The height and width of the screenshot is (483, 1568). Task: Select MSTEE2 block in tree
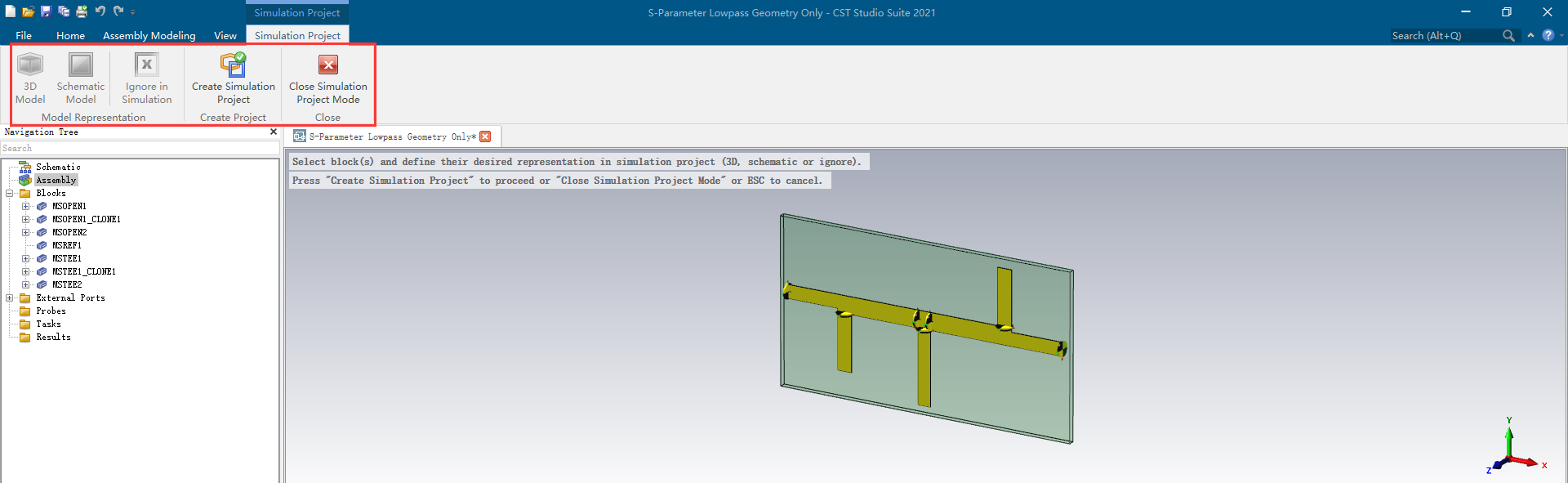coord(67,284)
